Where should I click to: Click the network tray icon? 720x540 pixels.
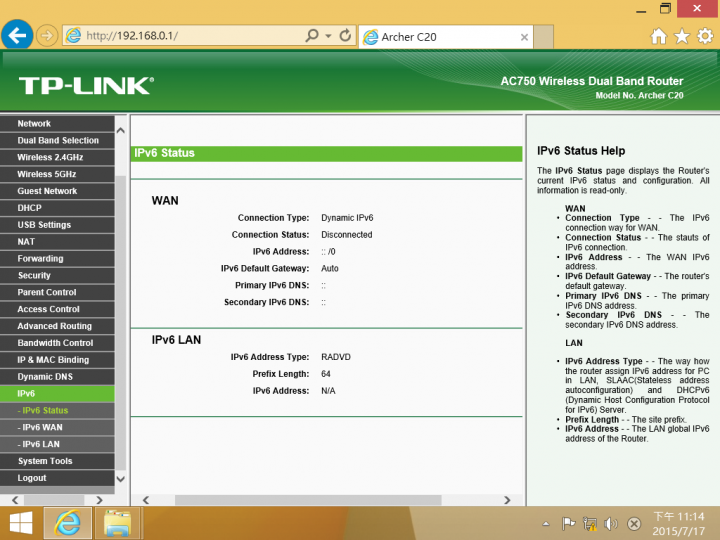pos(590,523)
